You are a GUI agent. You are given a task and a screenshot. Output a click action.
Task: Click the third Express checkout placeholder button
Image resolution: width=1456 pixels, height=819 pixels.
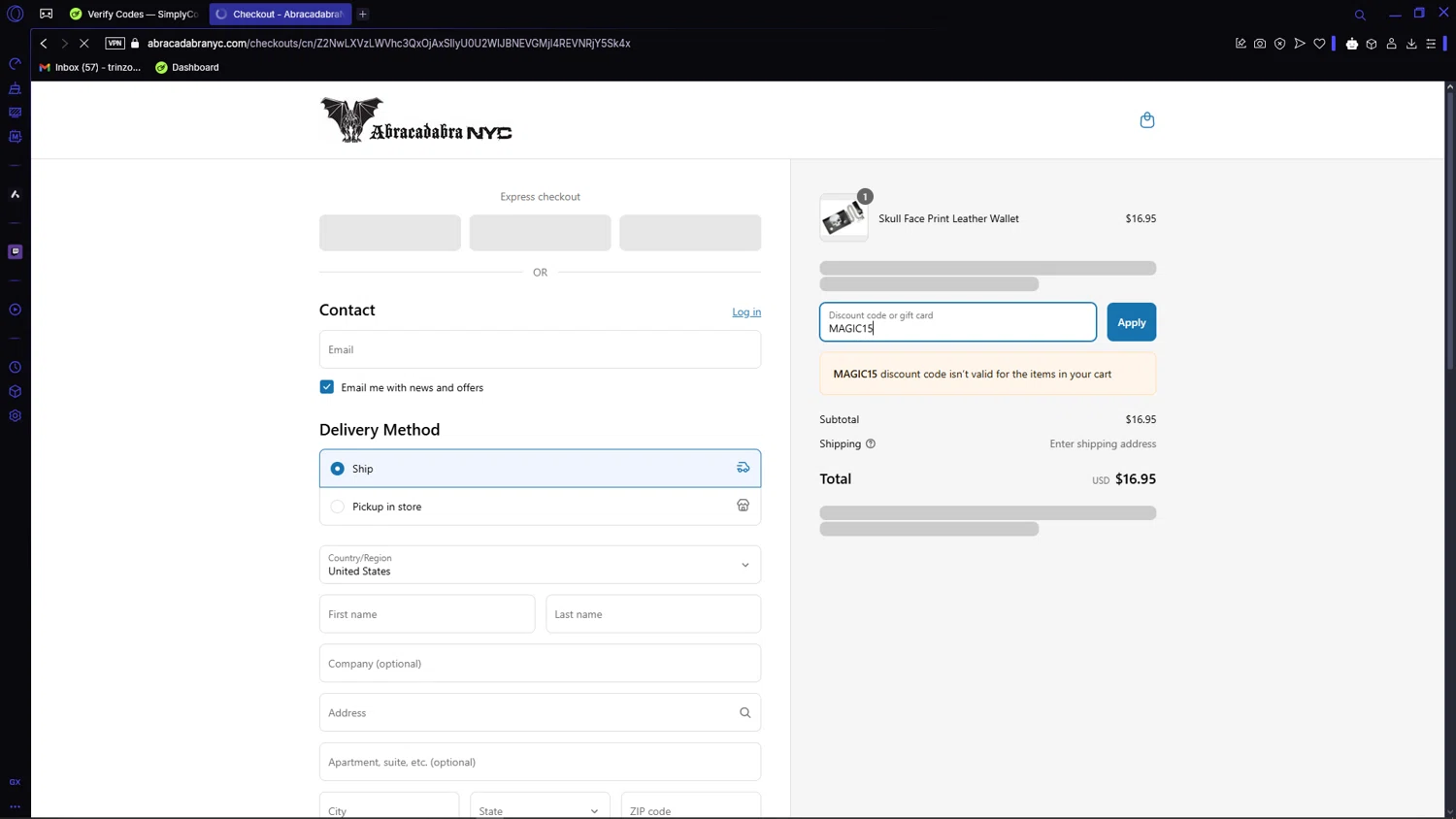coord(690,233)
